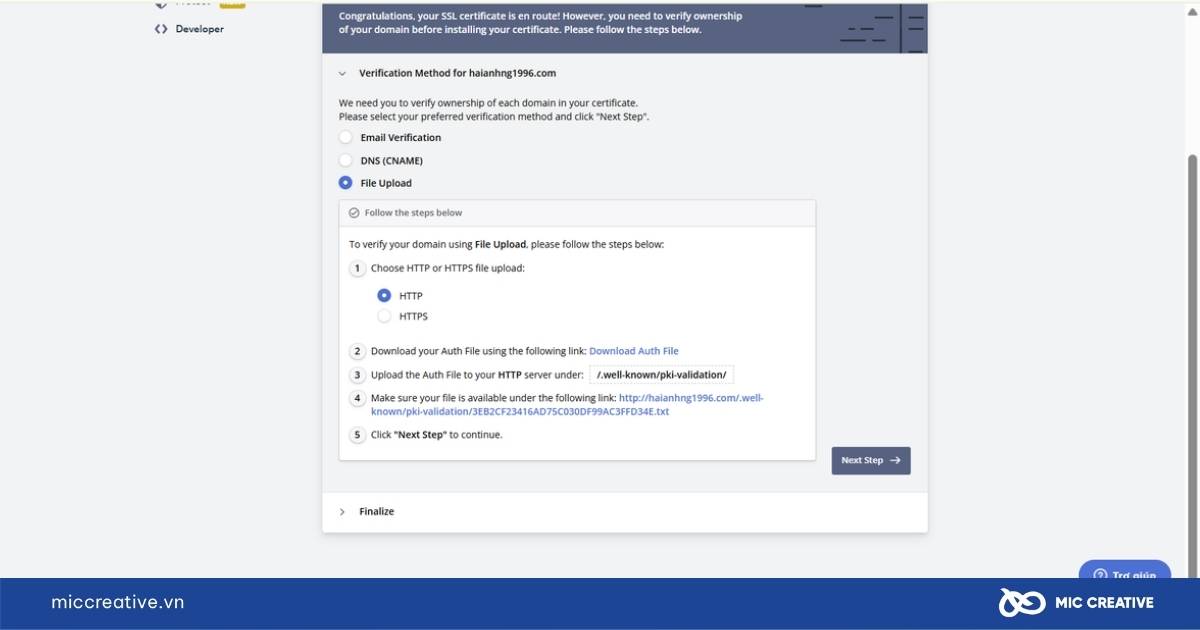The image size is (1200, 630).
Task: Collapse the Verification Method section chevron
Action: tap(342, 73)
